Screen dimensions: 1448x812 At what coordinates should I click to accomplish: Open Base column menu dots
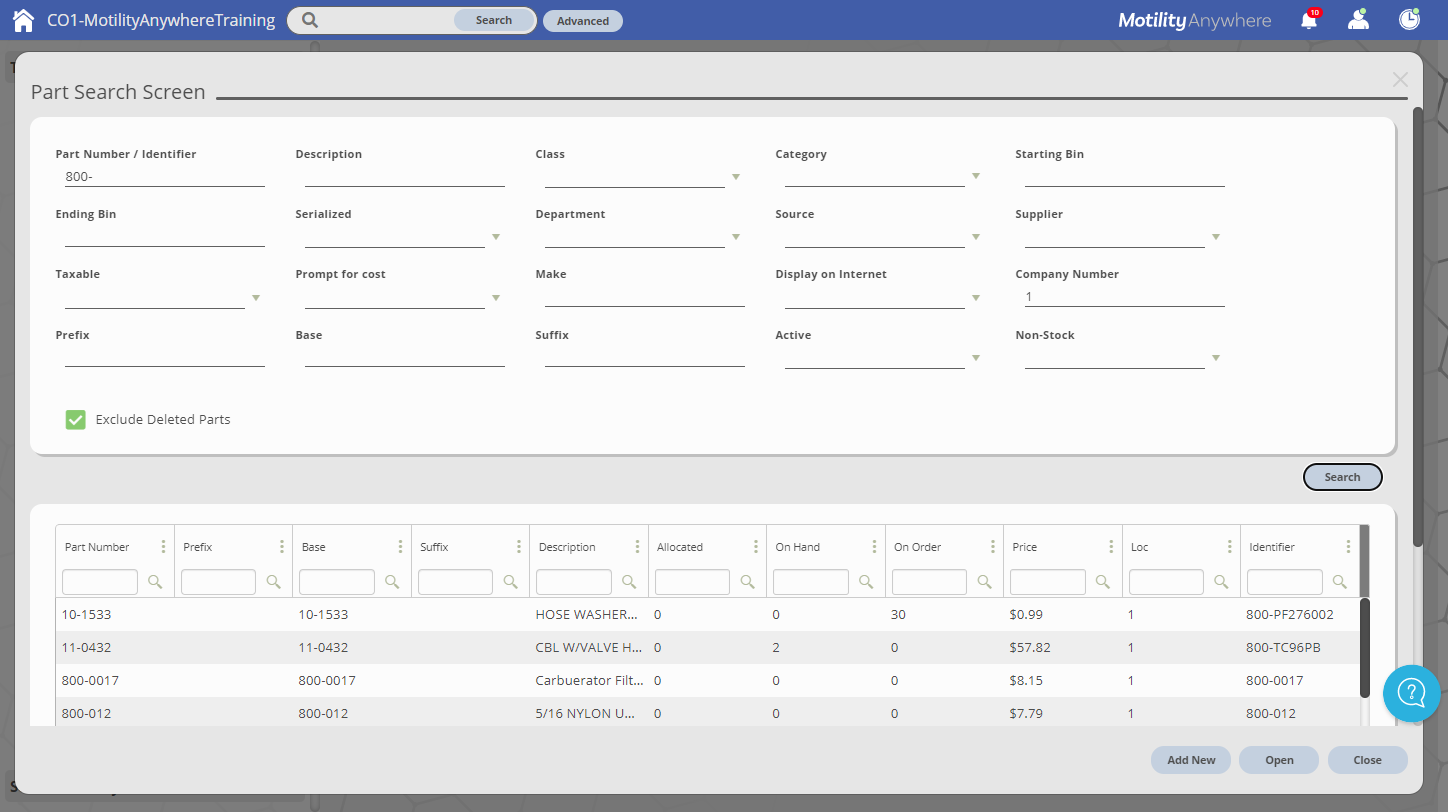click(400, 547)
